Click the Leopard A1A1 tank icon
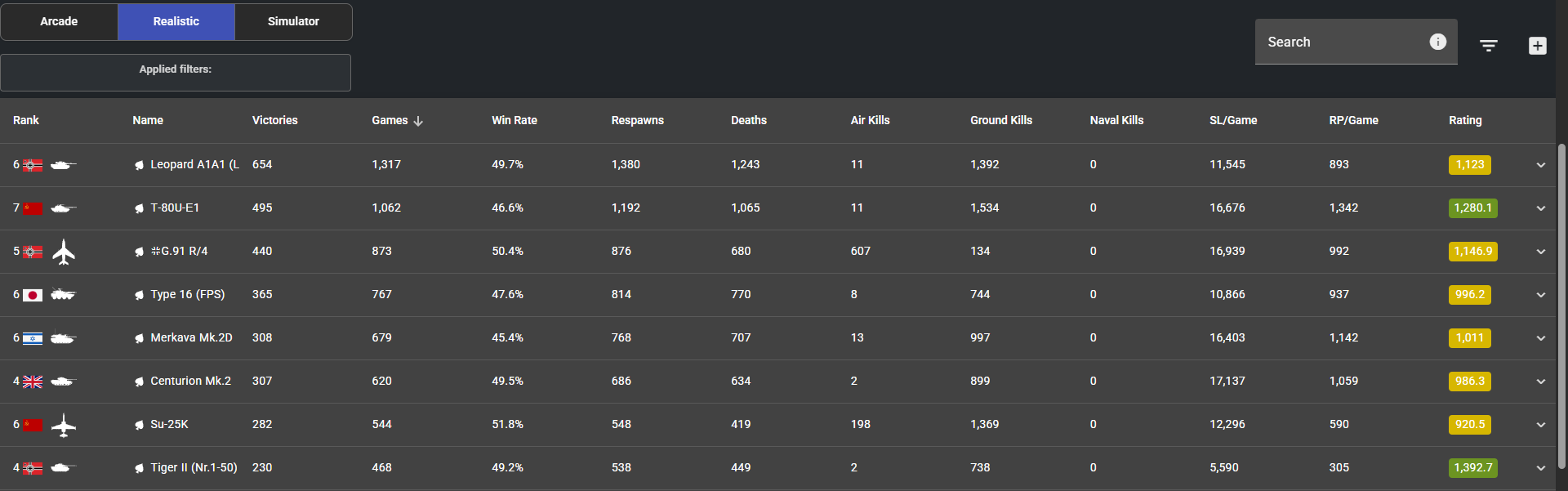This screenshot has width=1568, height=491. [x=63, y=165]
